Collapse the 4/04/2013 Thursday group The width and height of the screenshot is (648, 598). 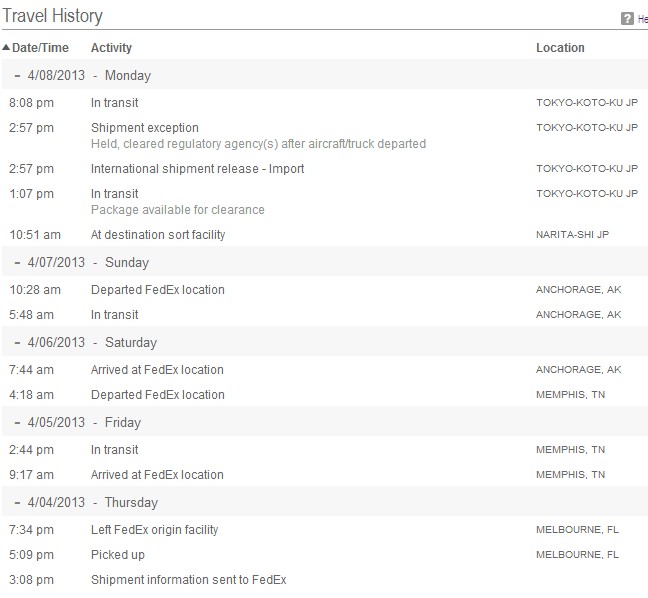tap(17, 503)
